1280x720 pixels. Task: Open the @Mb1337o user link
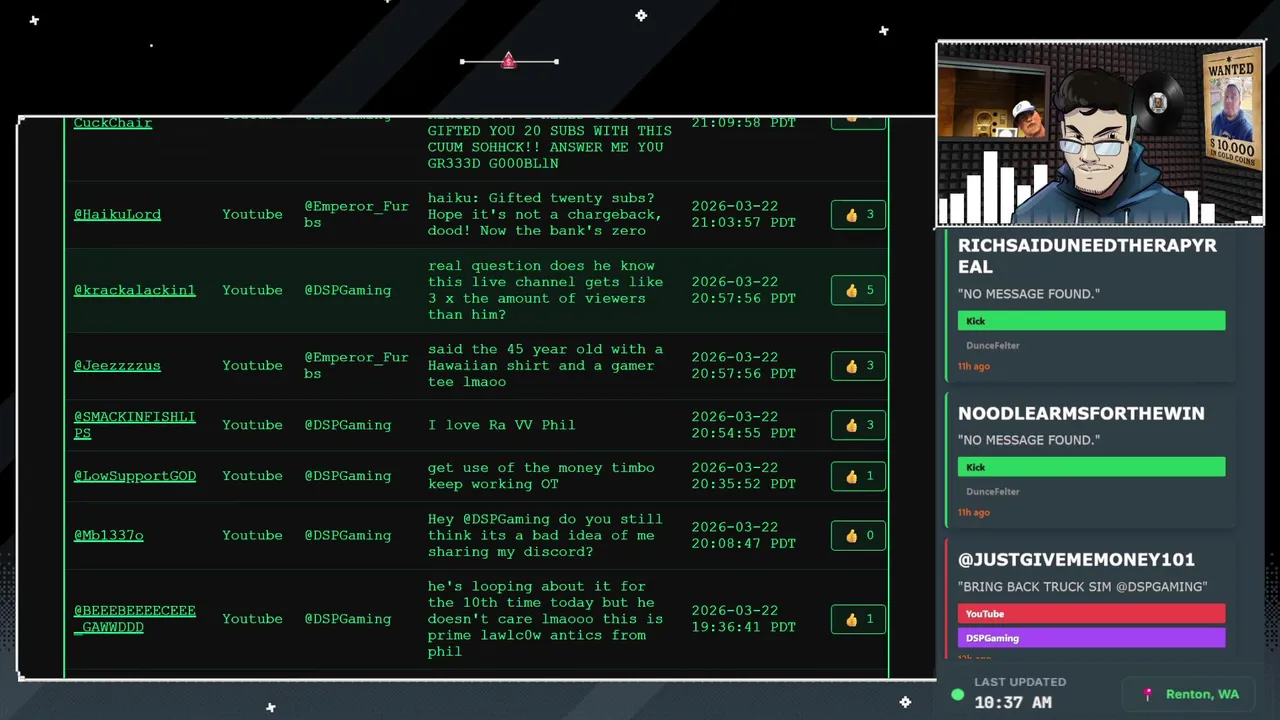pyautogui.click(x=108, y=535)
